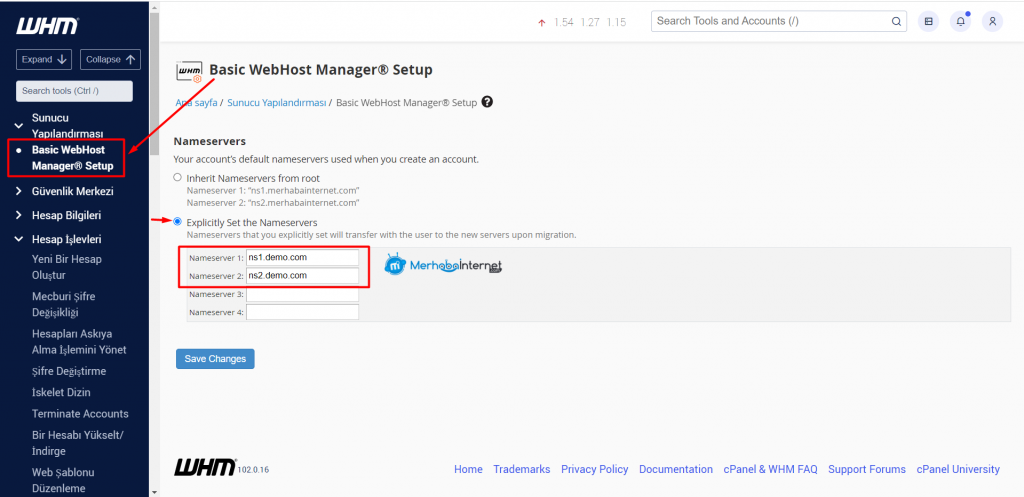Open Mecburi Şifre Değişikliği
The image size is (1024, 497).
tap(64, 304)
